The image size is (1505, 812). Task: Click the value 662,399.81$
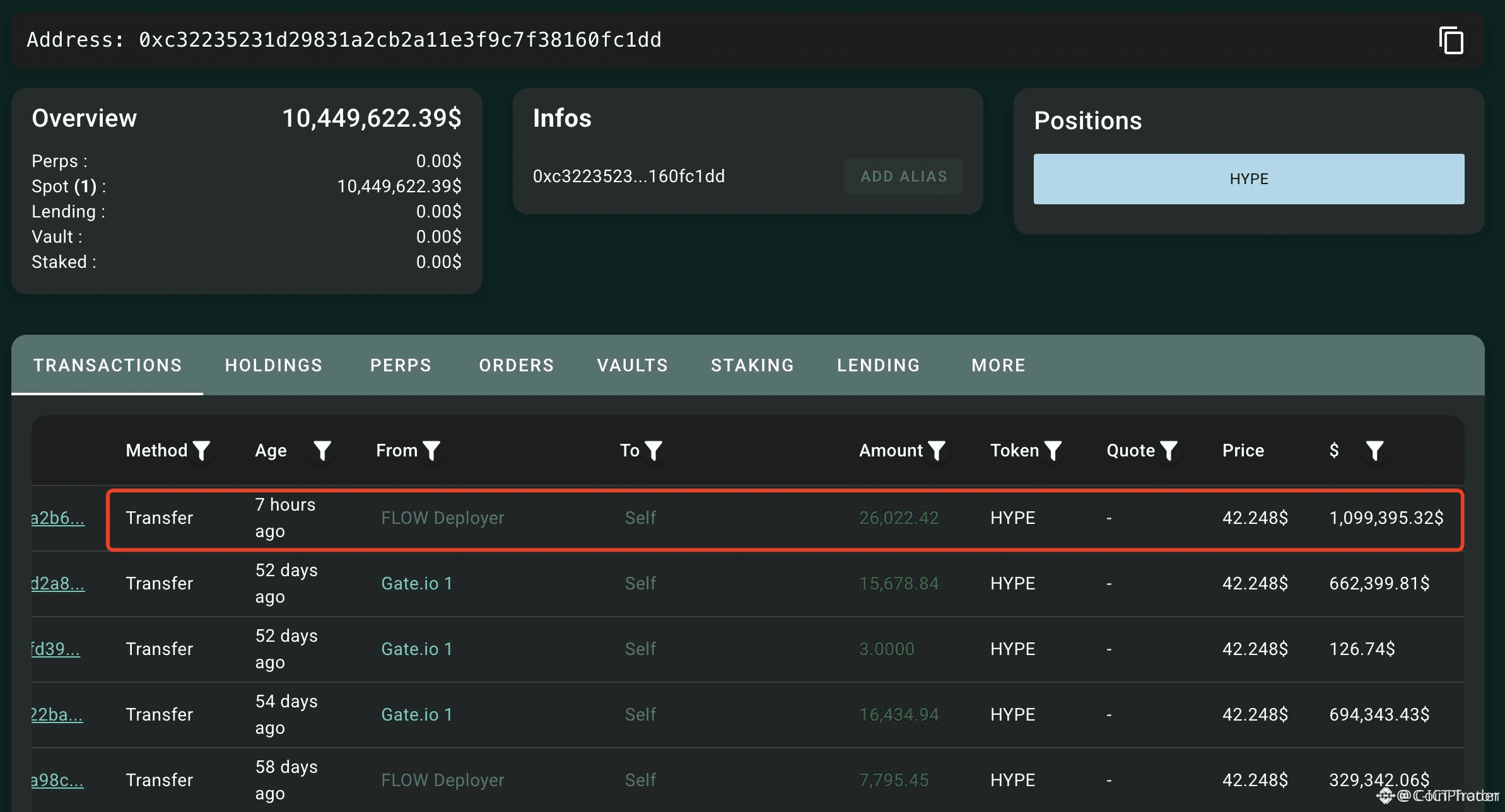pos(1379,584)
